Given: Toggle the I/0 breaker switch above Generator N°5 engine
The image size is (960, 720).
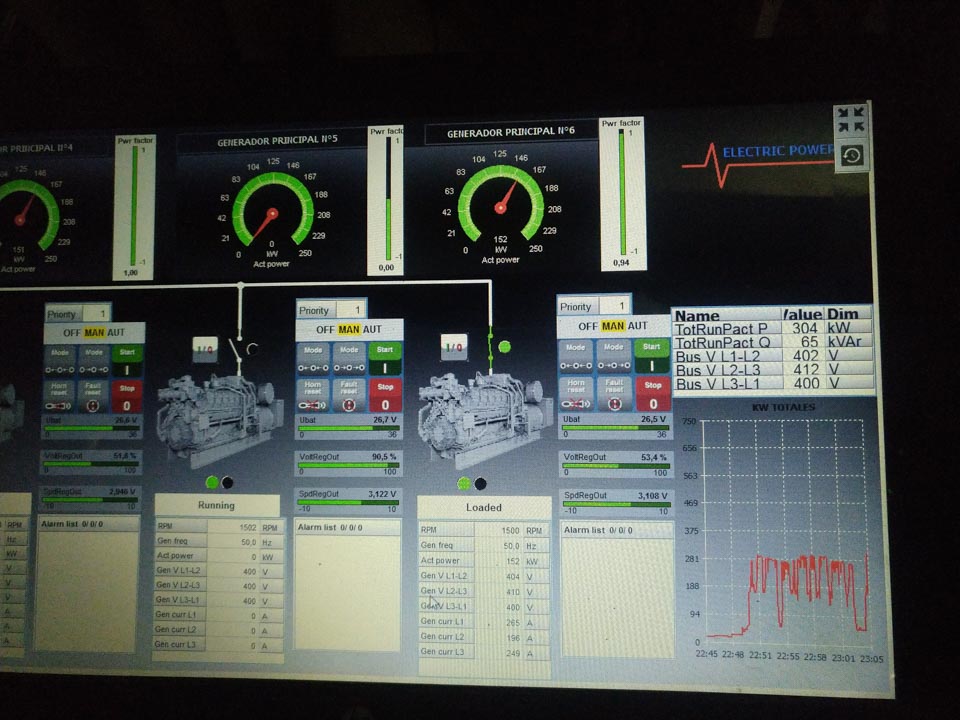Looking at the screenshot, I should point(206,349).
